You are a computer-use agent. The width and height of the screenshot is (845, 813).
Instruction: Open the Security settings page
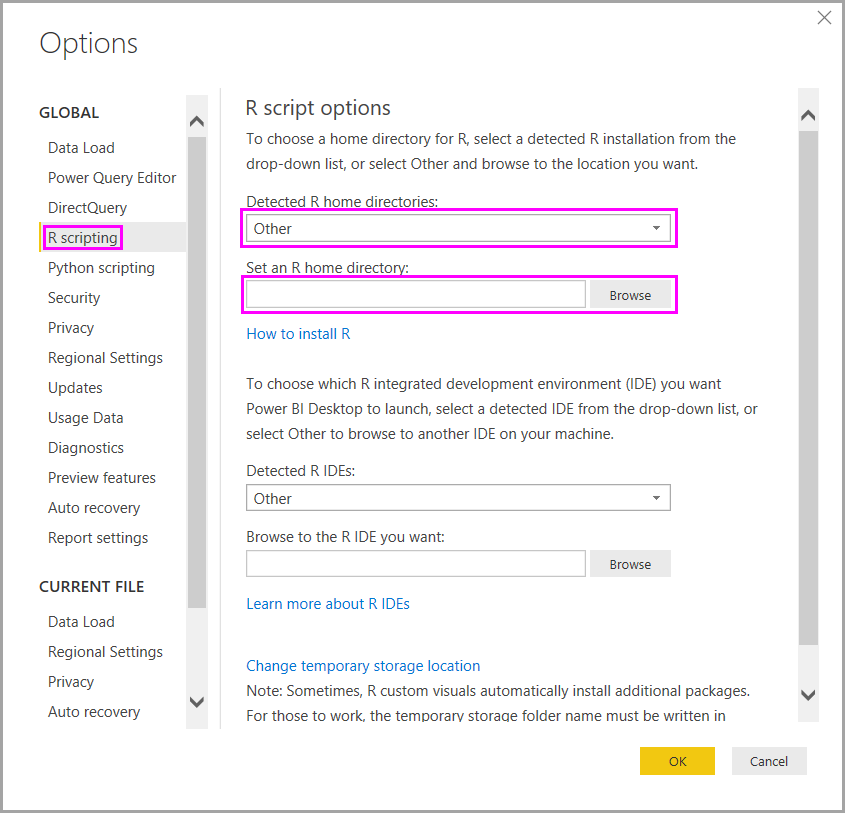(x=74, y=297)
